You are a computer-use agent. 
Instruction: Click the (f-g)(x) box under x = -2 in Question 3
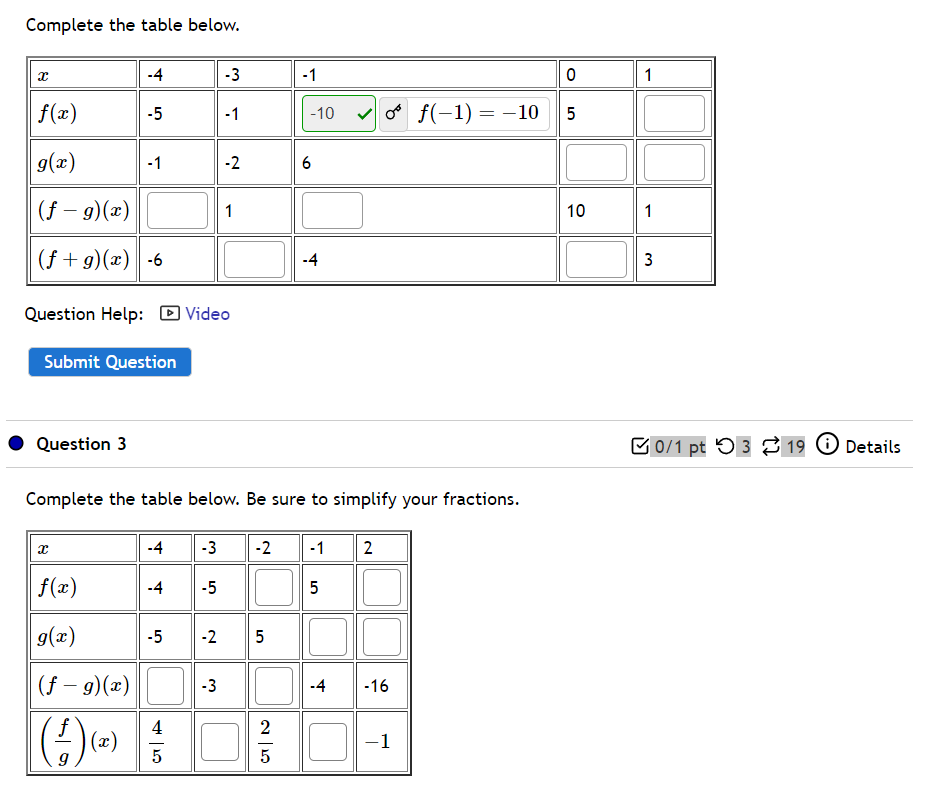click(x=273, y=685)
